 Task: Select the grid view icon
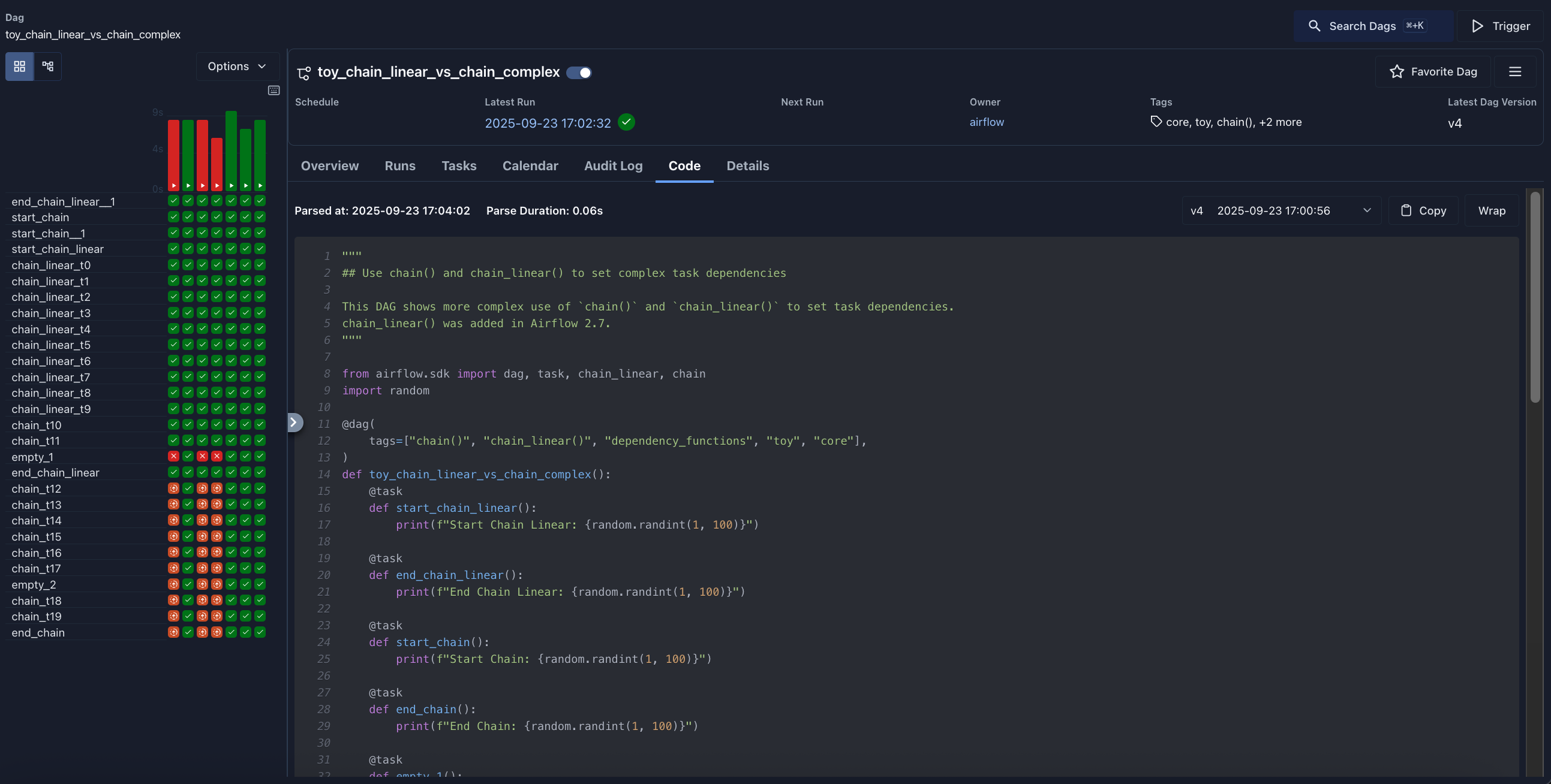tap(19, 66)
